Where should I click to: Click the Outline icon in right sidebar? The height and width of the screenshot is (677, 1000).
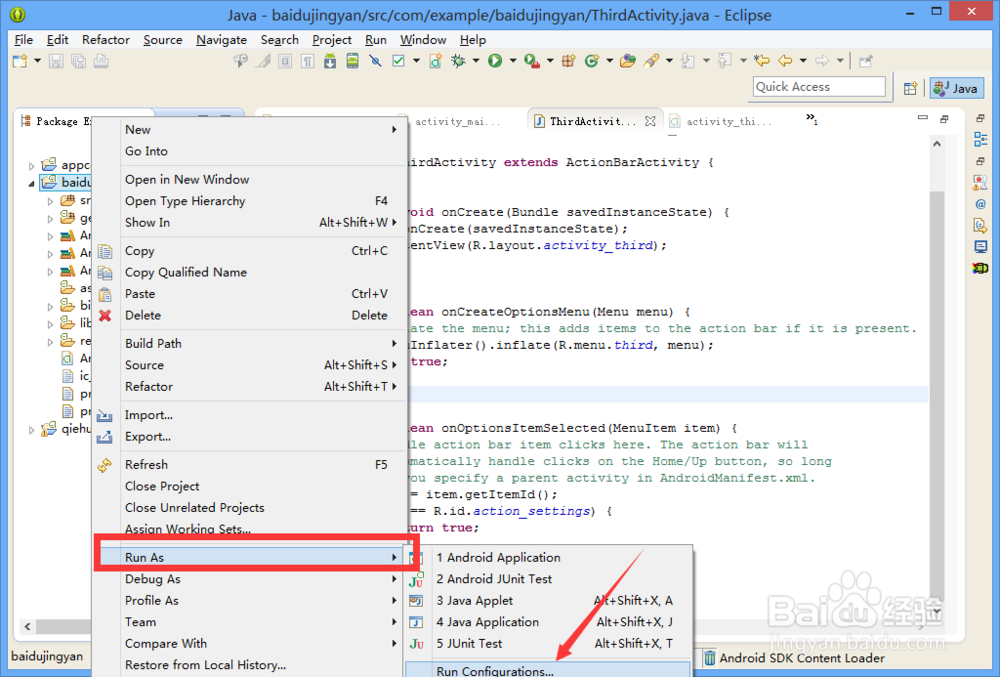[980, 140]
